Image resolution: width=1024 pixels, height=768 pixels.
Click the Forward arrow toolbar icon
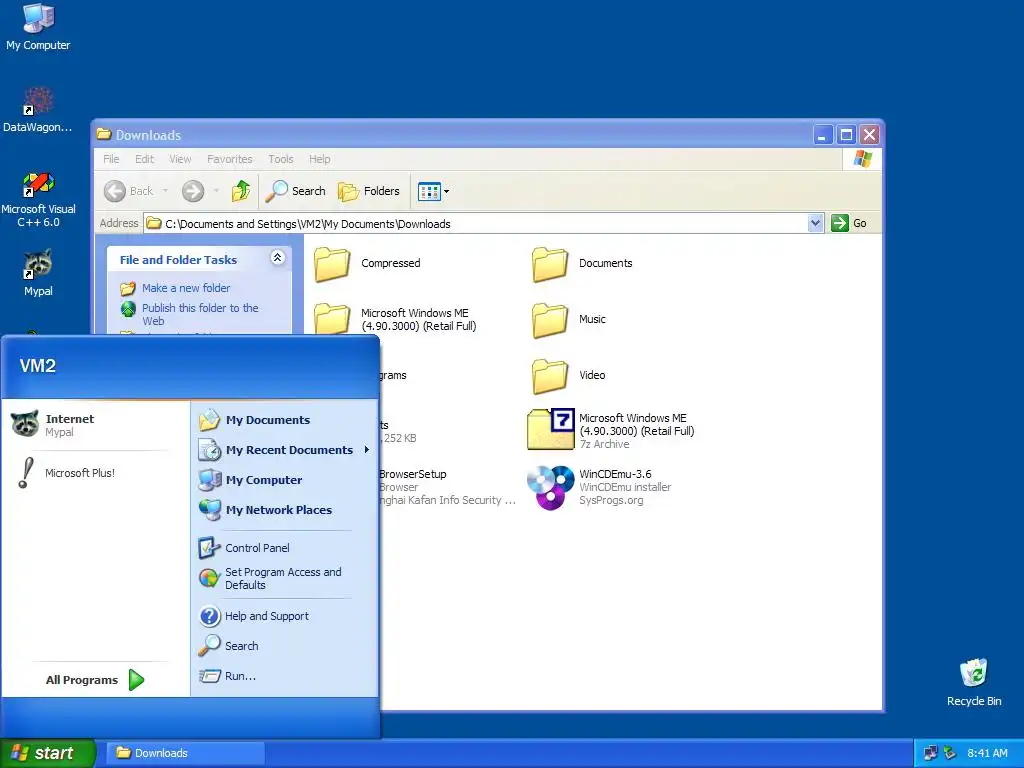[x=193, y=191]
